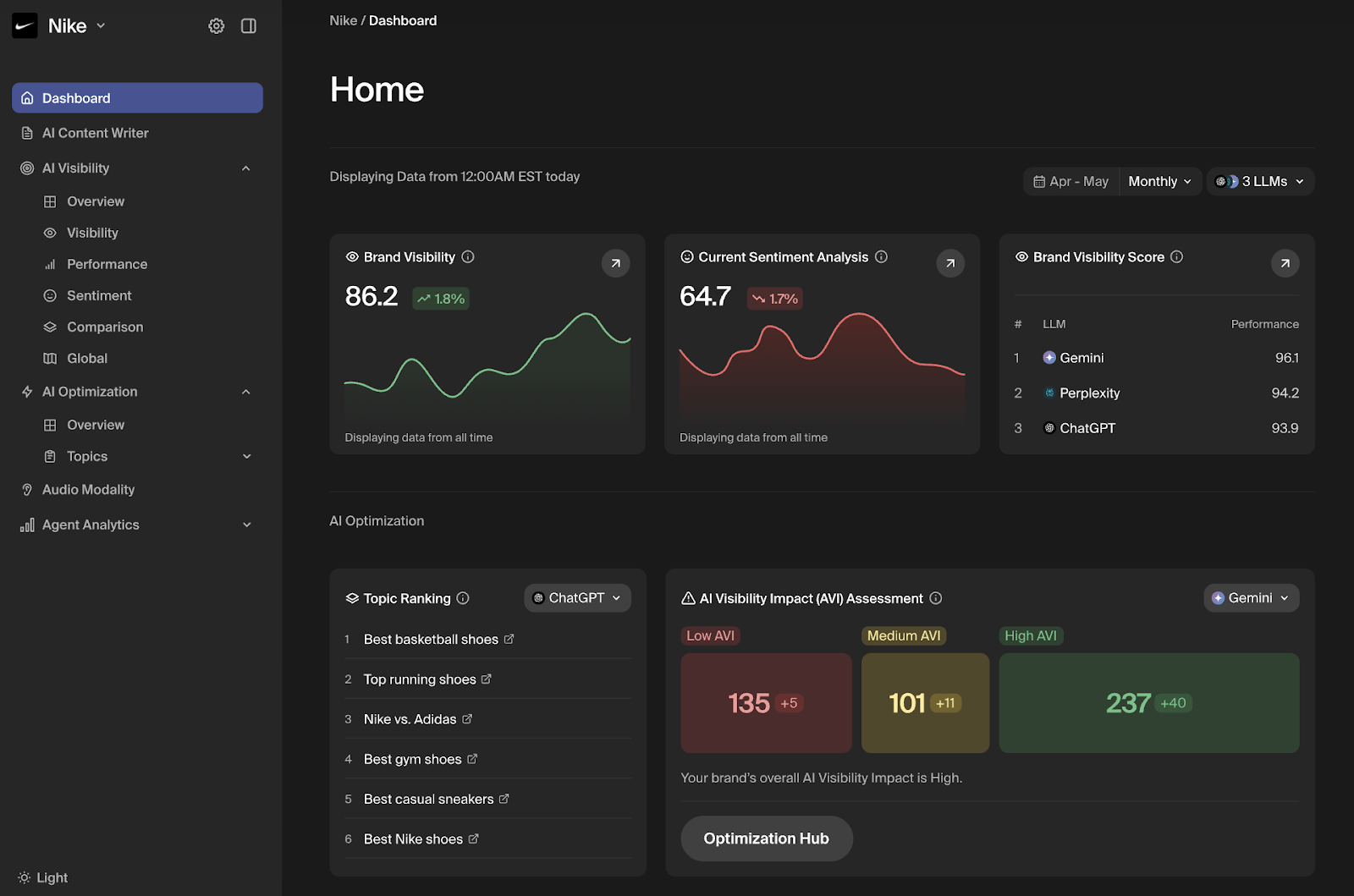The width and height of the screenshot is (1354, 896).
Task: Collapse the sidebar with the panel icon
Action: pyautogui.click(x=248, y=25)
